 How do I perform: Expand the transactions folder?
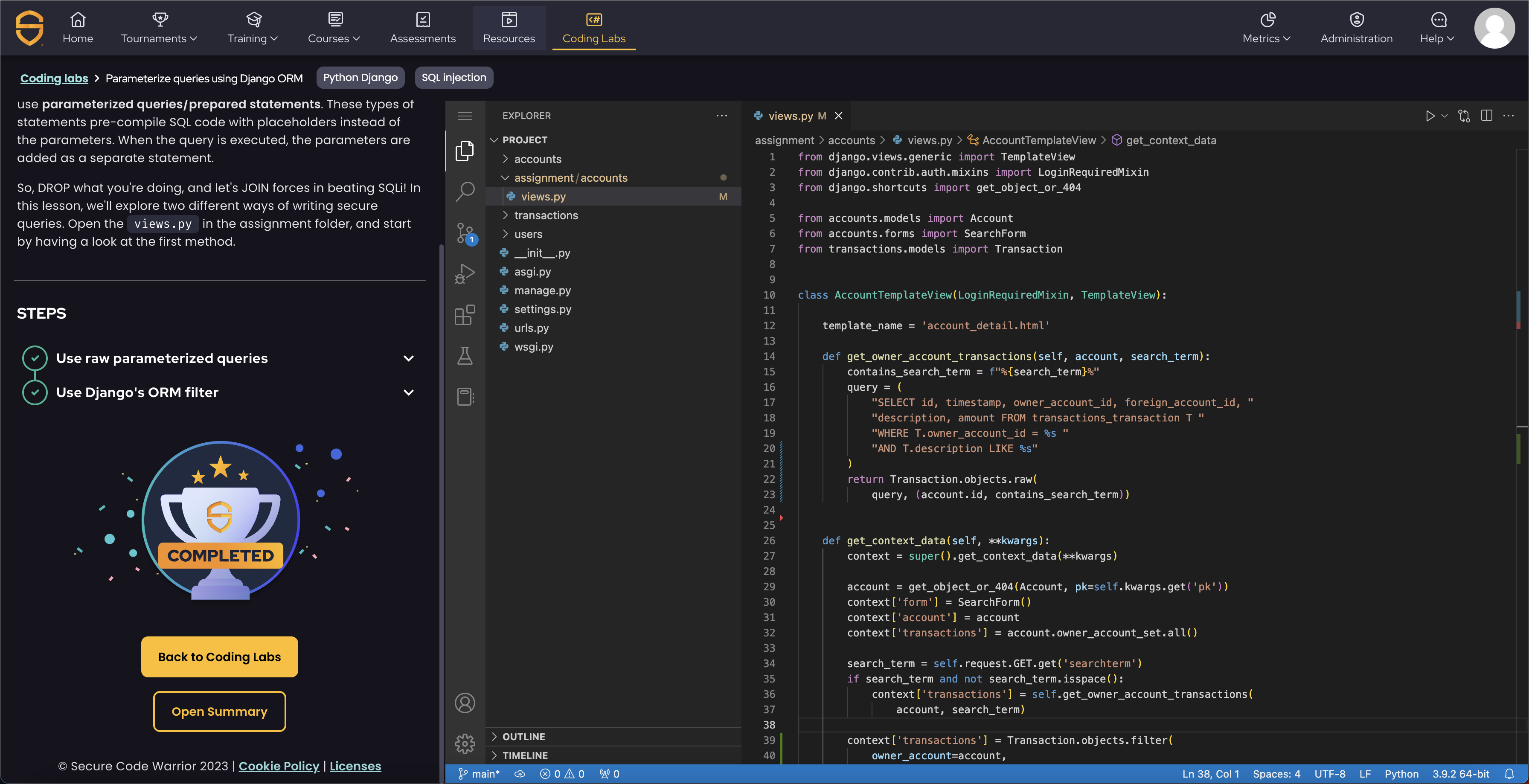[546, 215]
